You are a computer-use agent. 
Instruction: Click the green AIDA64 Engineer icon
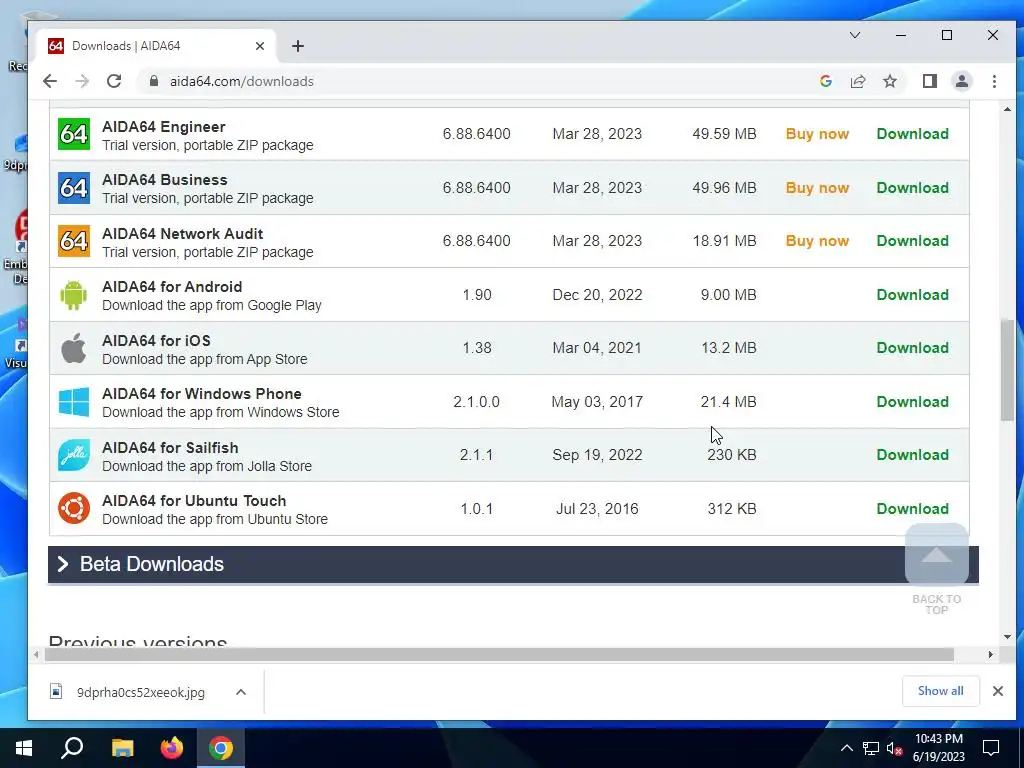[x=74, y=134]
